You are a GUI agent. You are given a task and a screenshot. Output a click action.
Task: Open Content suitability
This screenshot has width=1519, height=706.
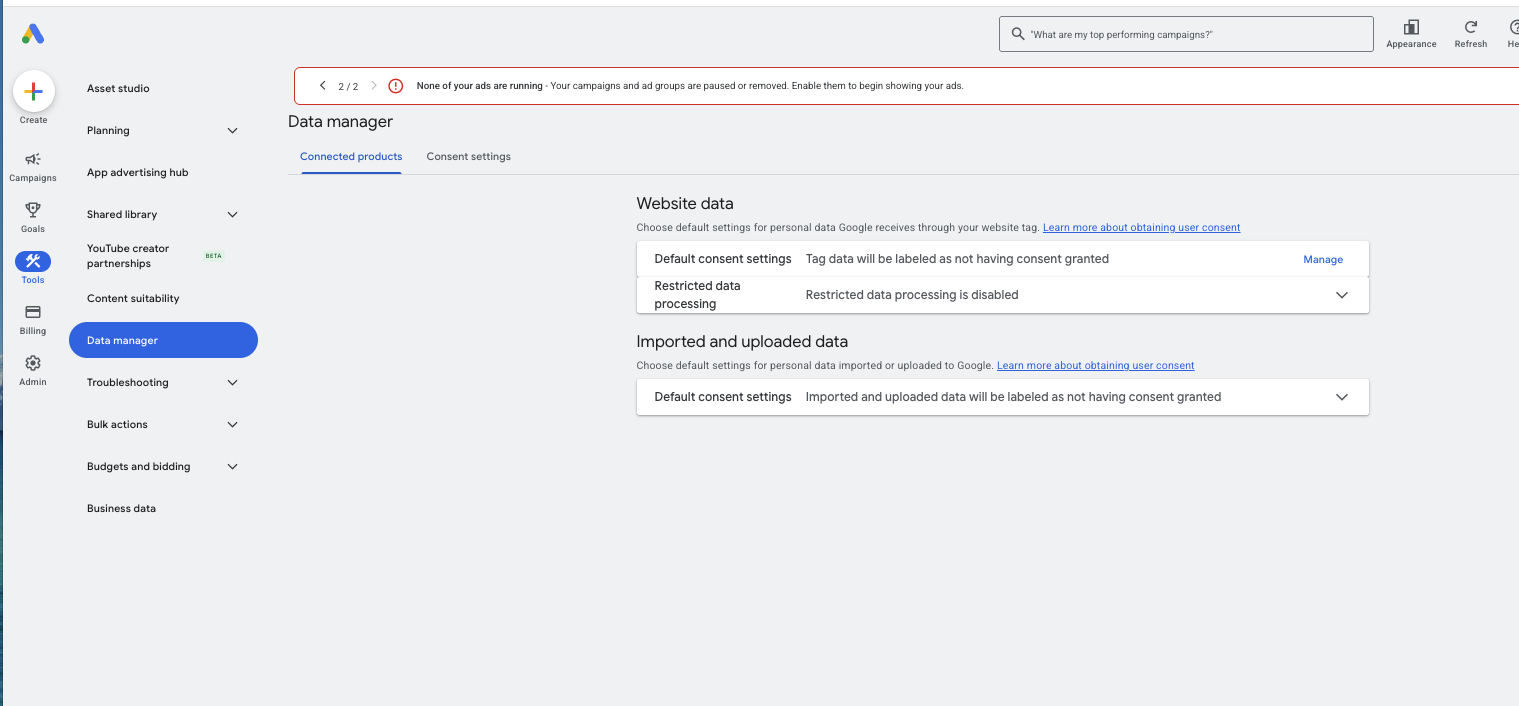133,299
